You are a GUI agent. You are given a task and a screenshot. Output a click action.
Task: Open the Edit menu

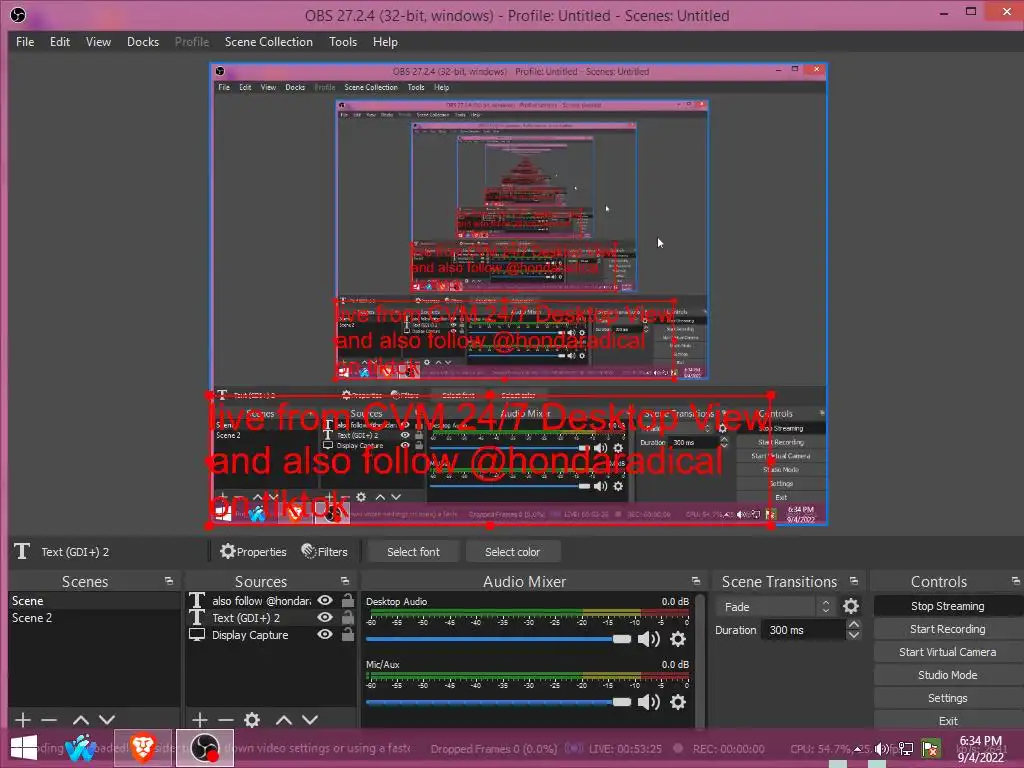click(x=59, y=42)
